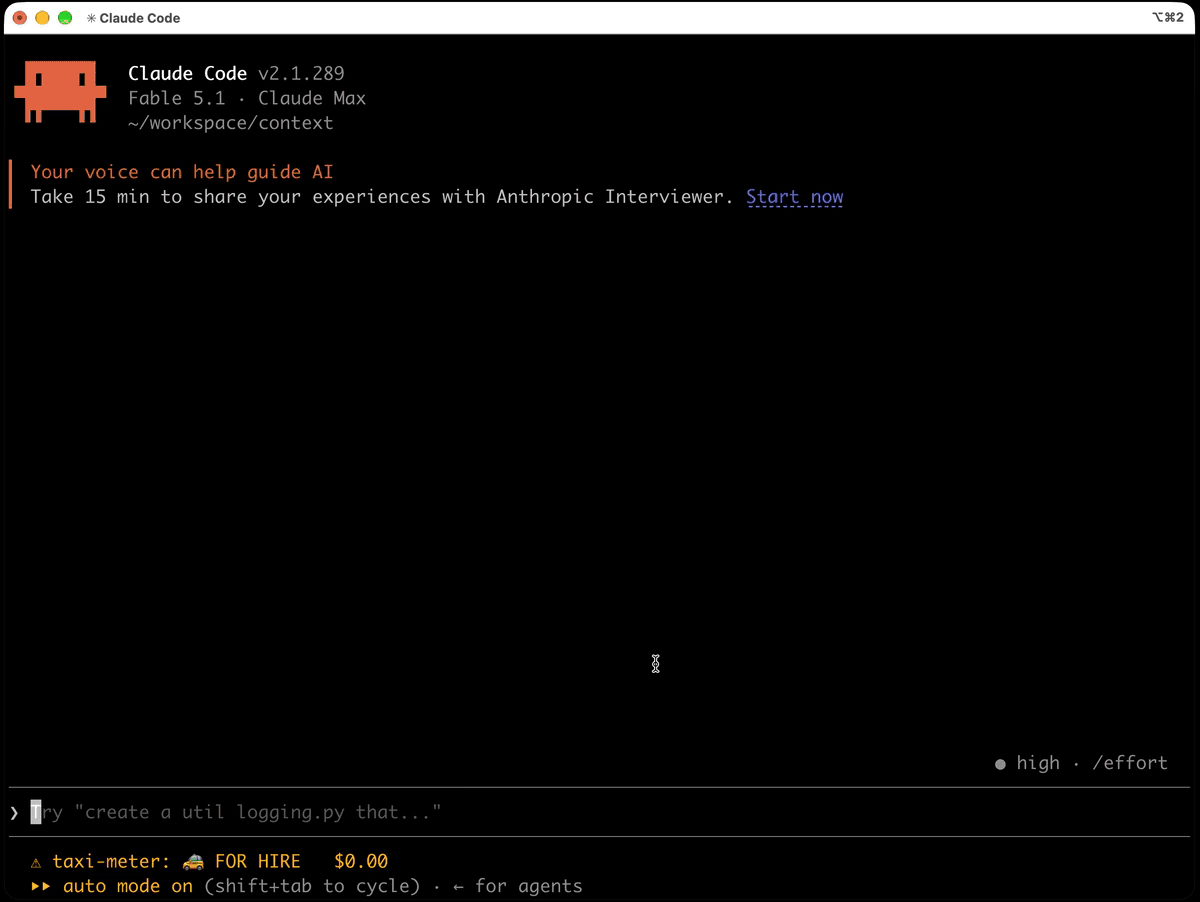Viewport: 1200px width, 902px height.
Task: Click the gray effort level dot
Action: (1000, 764)
